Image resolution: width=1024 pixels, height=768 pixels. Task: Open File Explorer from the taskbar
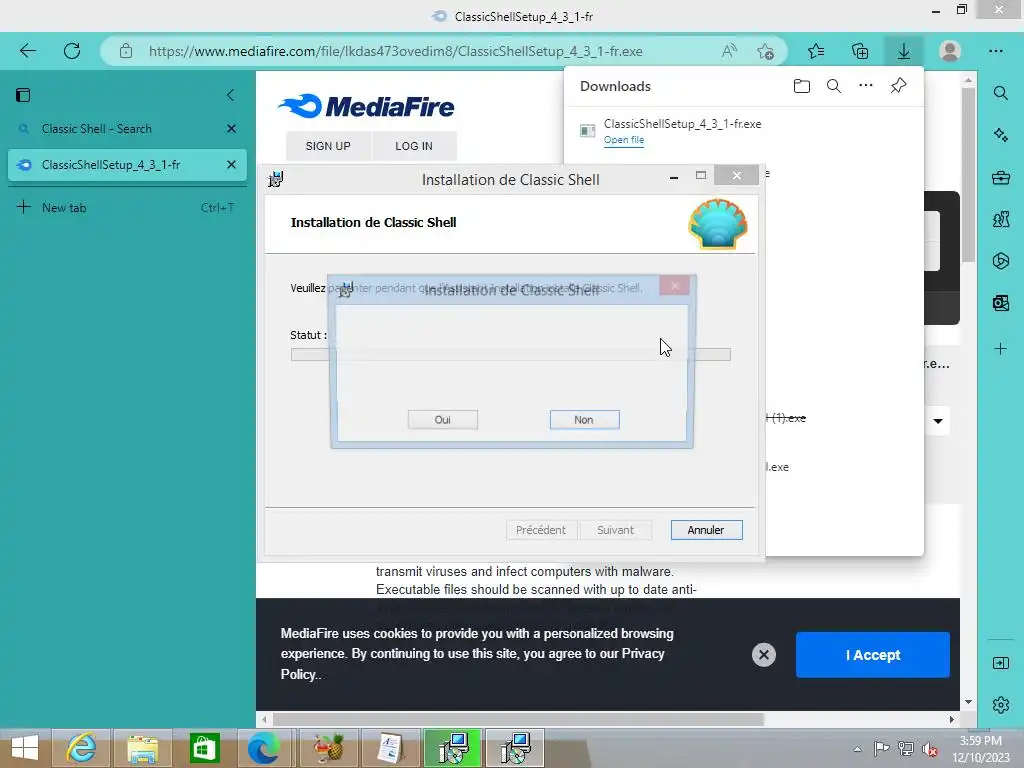coord(142,748)
